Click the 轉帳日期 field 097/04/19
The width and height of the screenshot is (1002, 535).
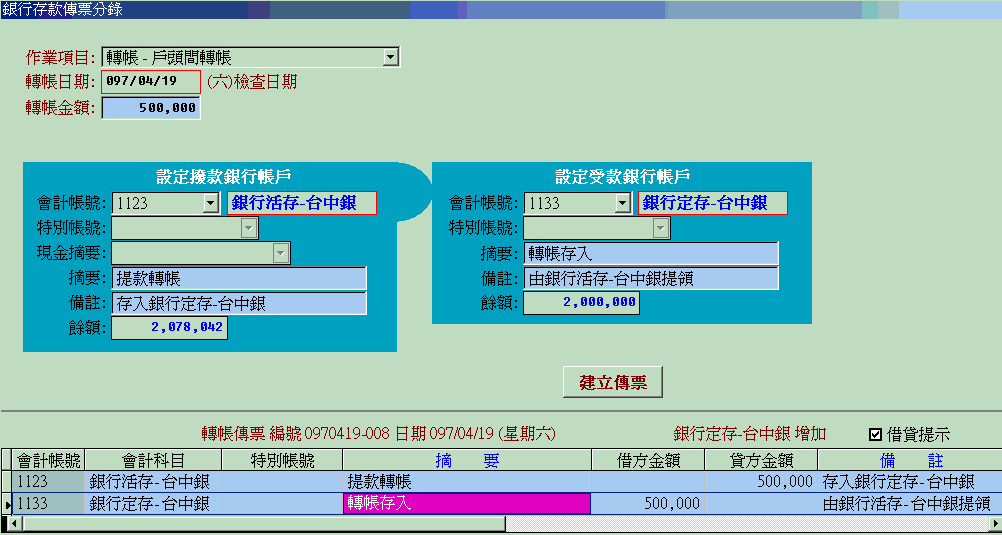(151, 82)
